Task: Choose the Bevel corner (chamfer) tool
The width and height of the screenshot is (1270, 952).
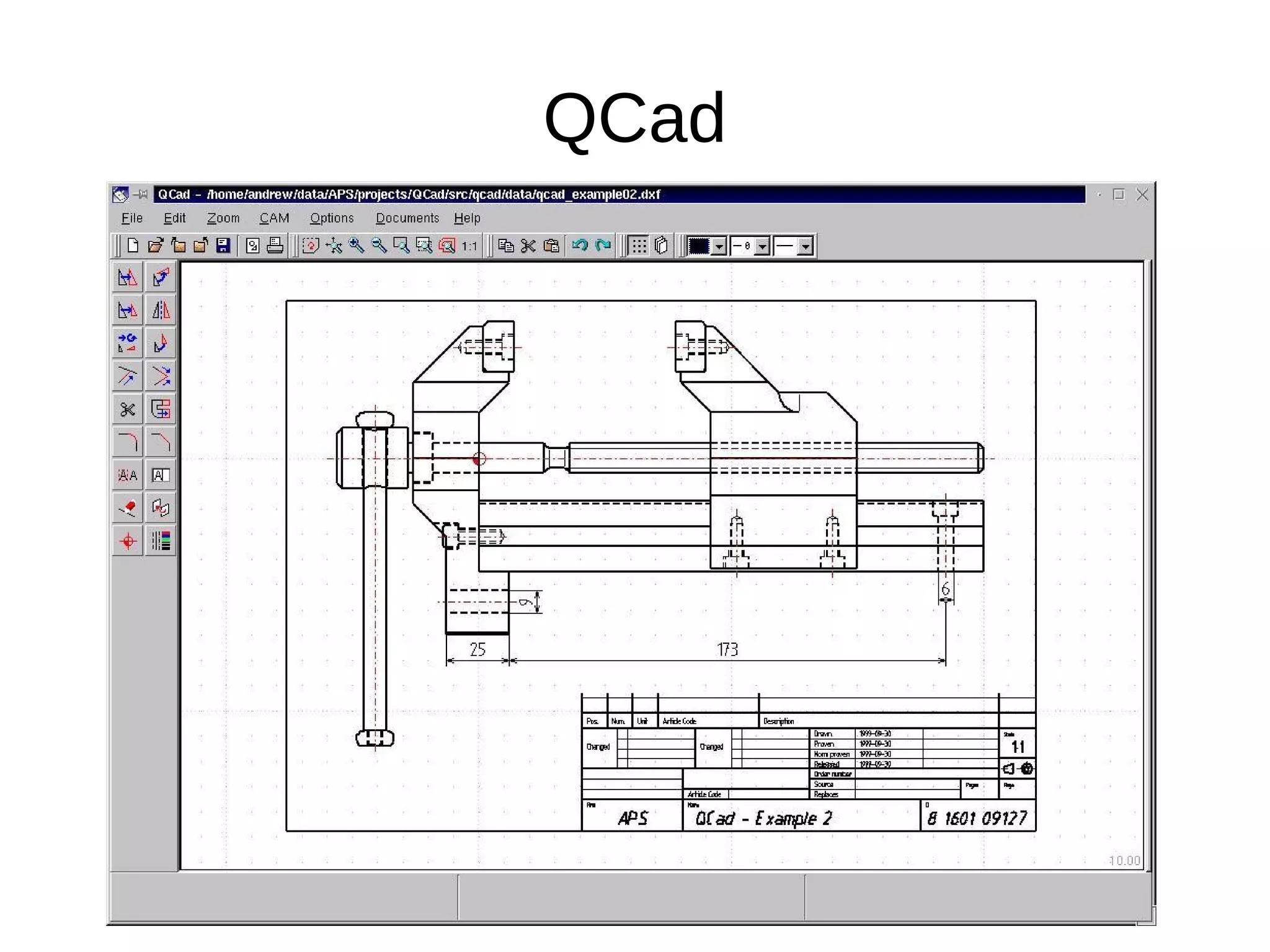Action: (x=161, y=442)
